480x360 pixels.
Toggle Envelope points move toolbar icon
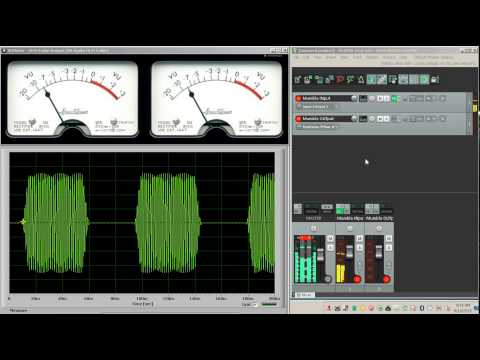403,79
